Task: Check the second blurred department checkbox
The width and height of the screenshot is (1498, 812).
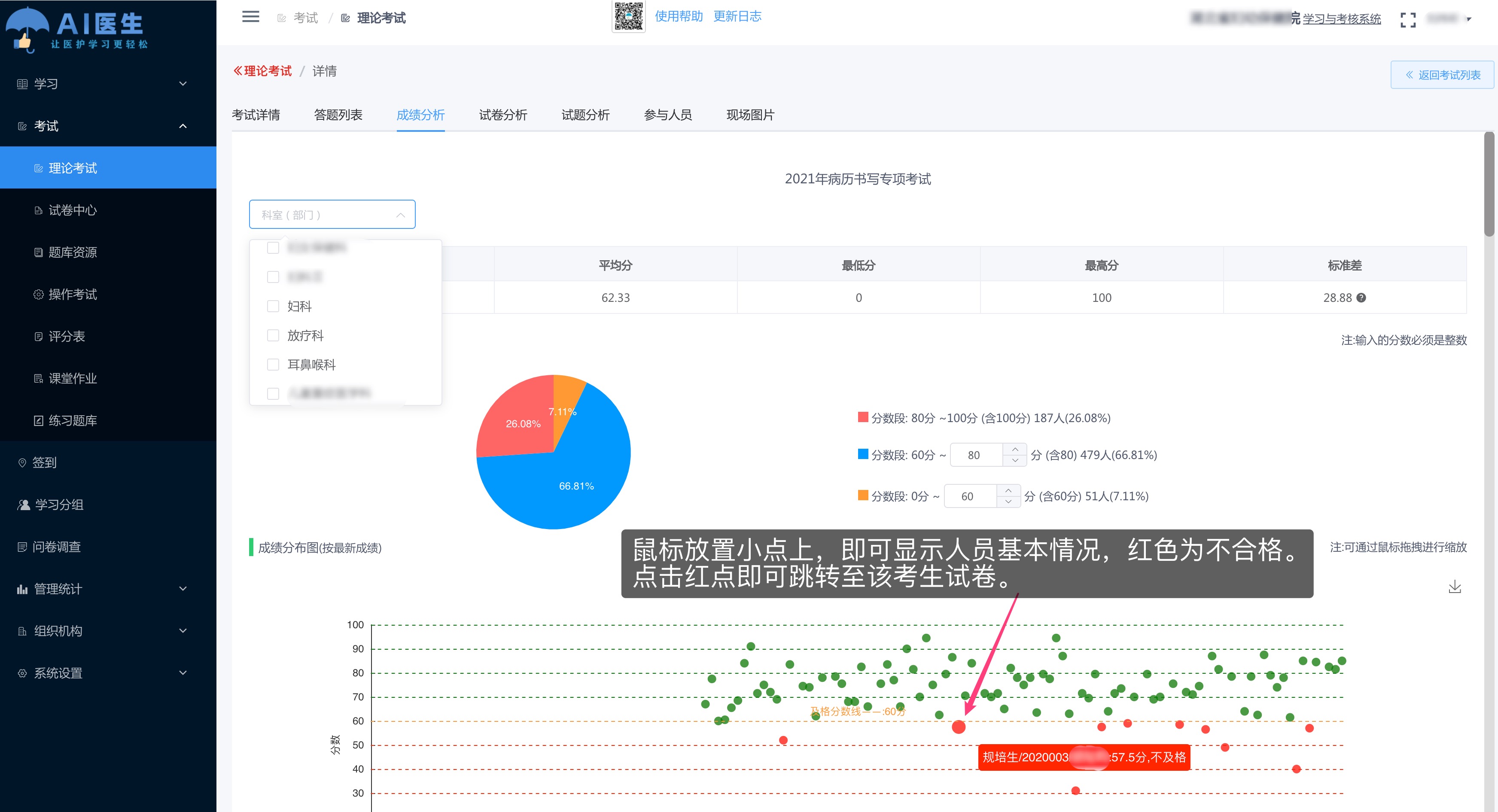Action: [x=273, y=277]
